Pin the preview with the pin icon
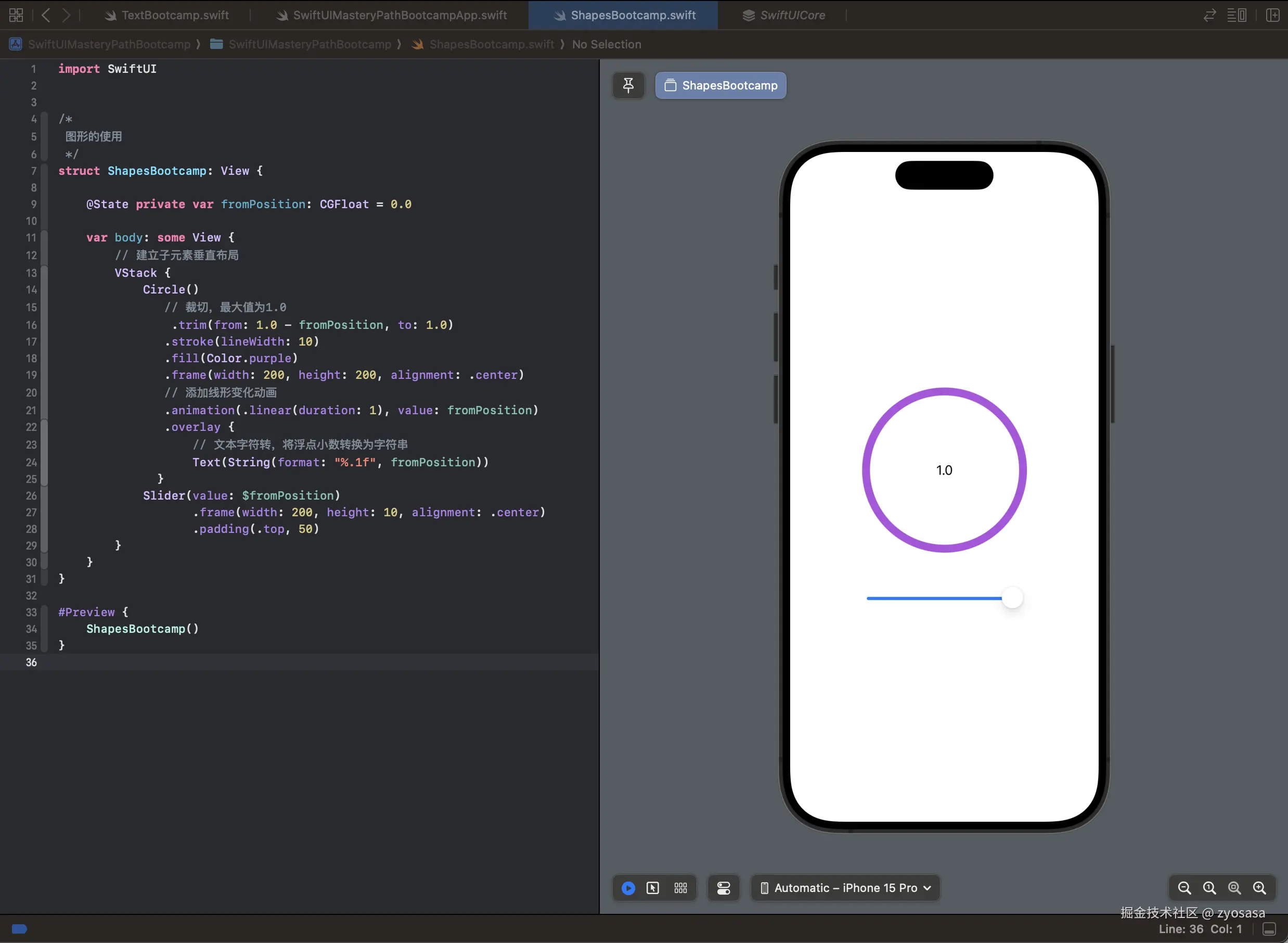1288x943 pixels. (628, 86)
